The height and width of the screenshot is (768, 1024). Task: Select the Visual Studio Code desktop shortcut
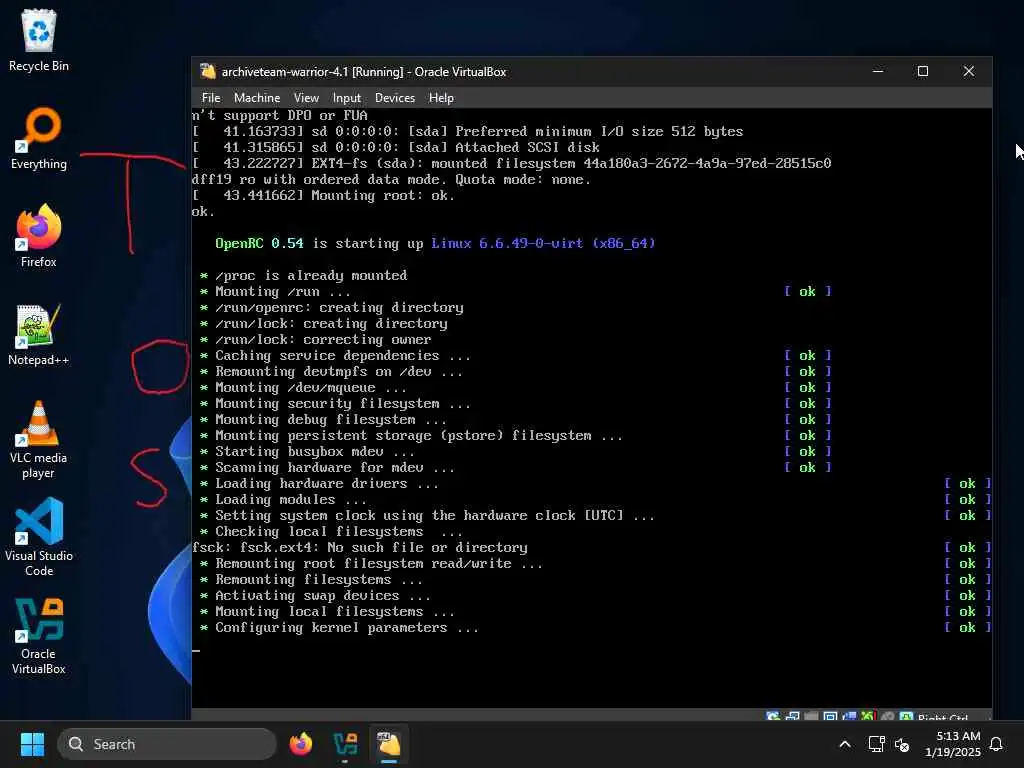39,537
